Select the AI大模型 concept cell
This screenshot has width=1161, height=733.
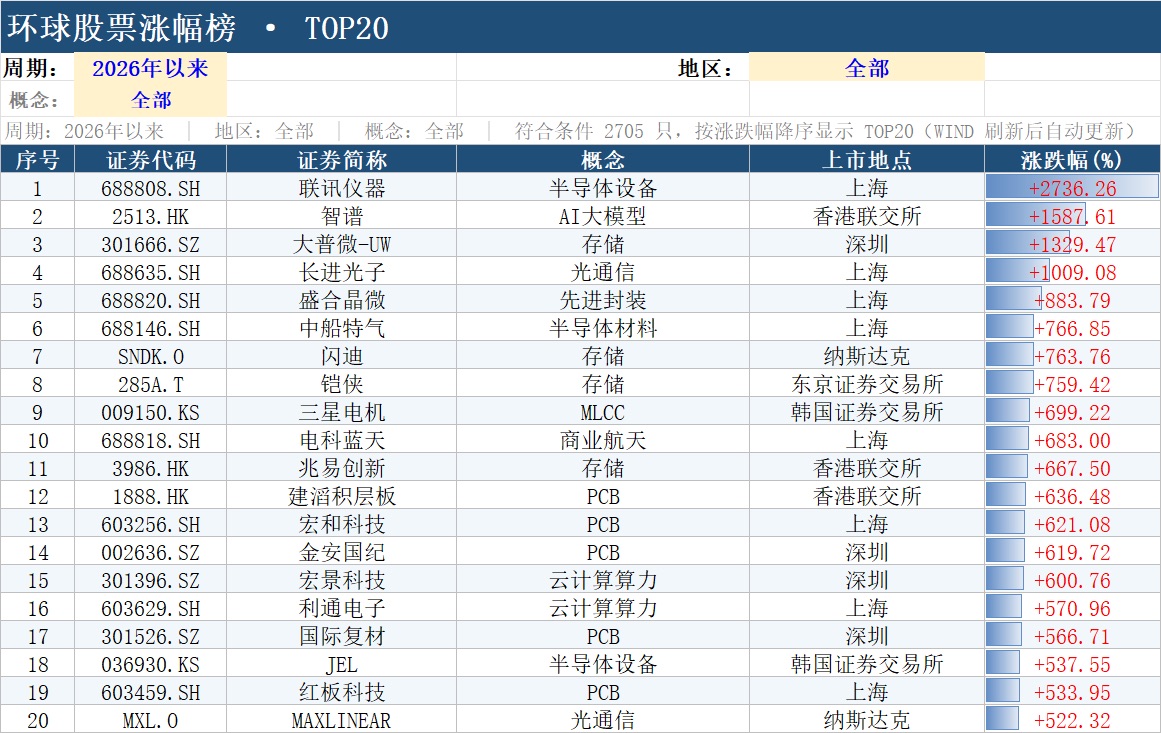[603, 215]
